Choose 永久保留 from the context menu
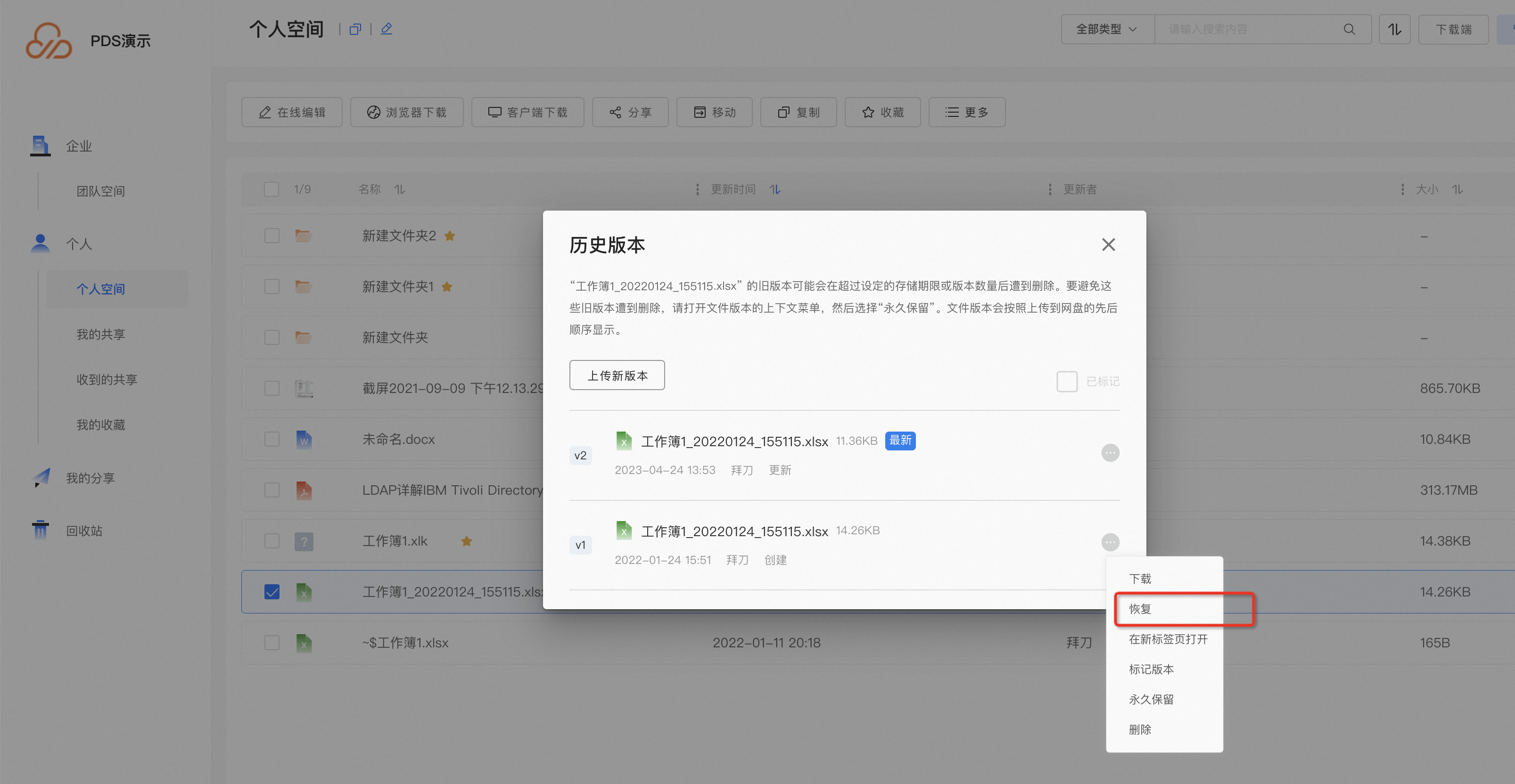The image size is (1515, 784). click(1151, 699)
